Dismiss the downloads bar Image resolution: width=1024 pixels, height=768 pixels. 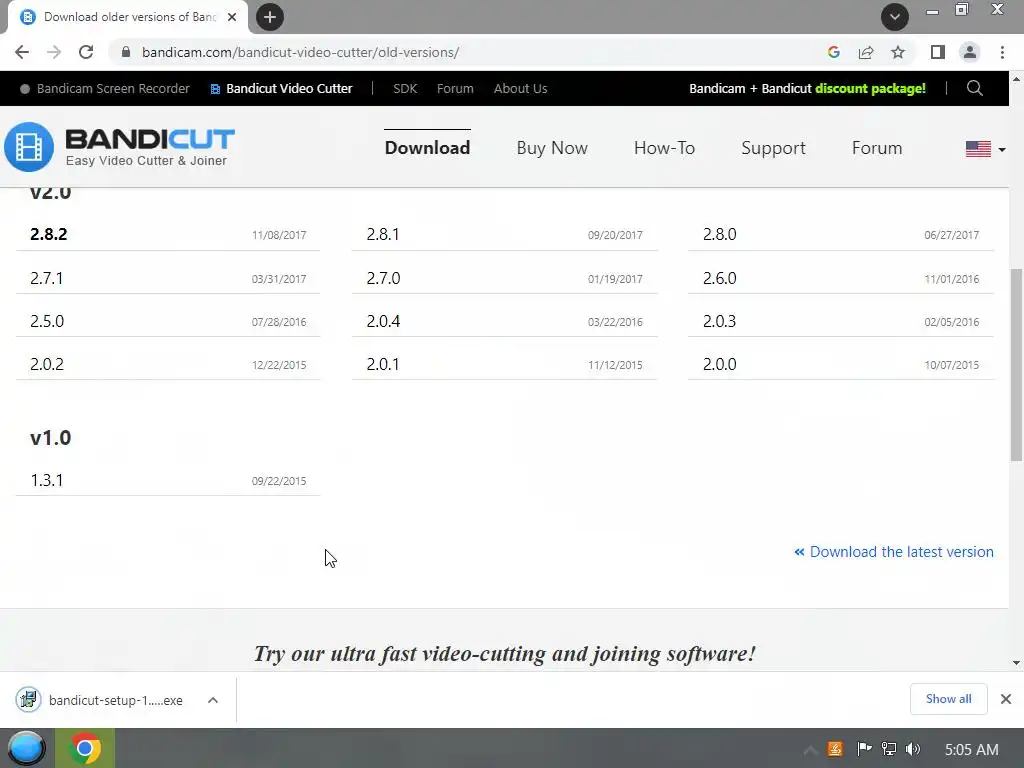pyautogui.click(x=1006, y=699)
